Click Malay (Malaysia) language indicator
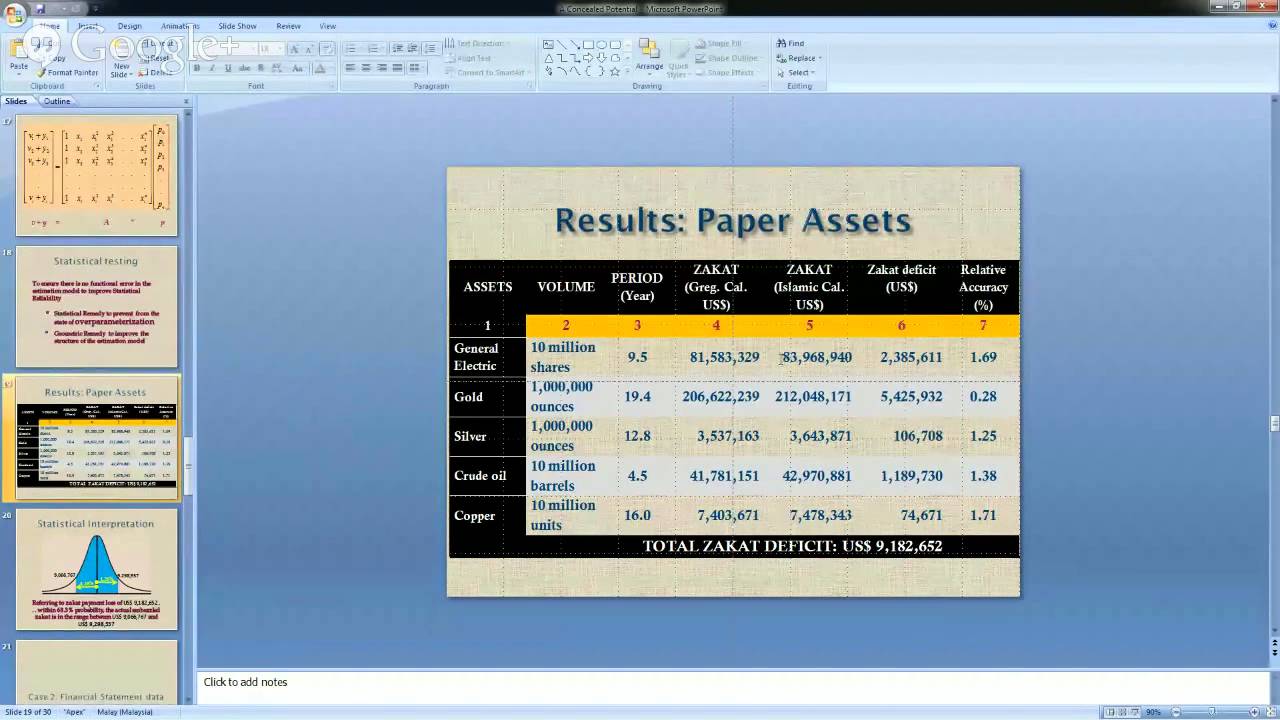Viewport: 1280px width, 720px height. 125,712
